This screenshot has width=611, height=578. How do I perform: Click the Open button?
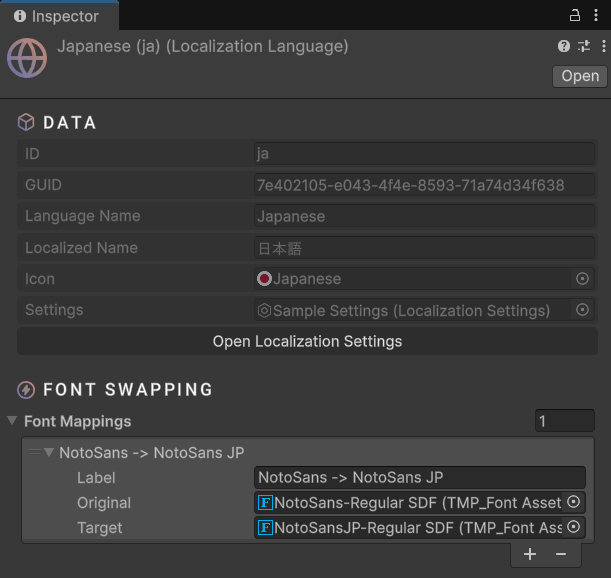click(579, 76)
